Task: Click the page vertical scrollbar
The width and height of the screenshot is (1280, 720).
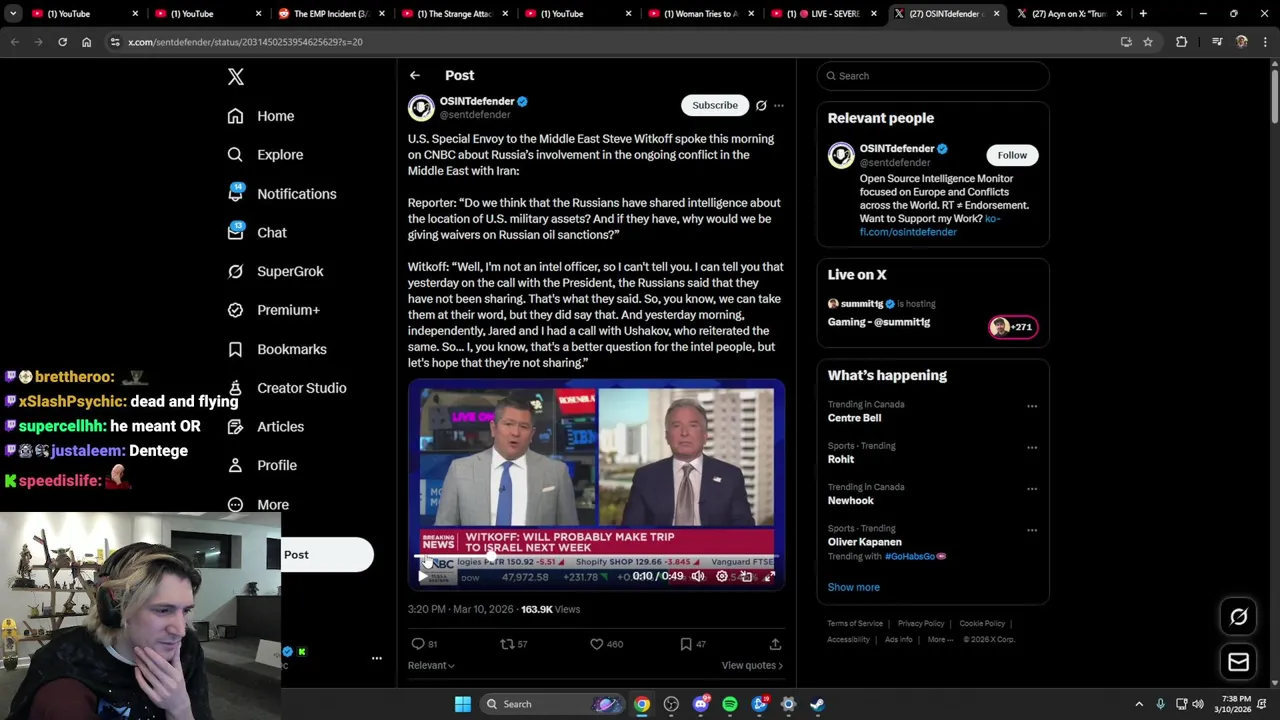Action: click(x=1274, y=95)
